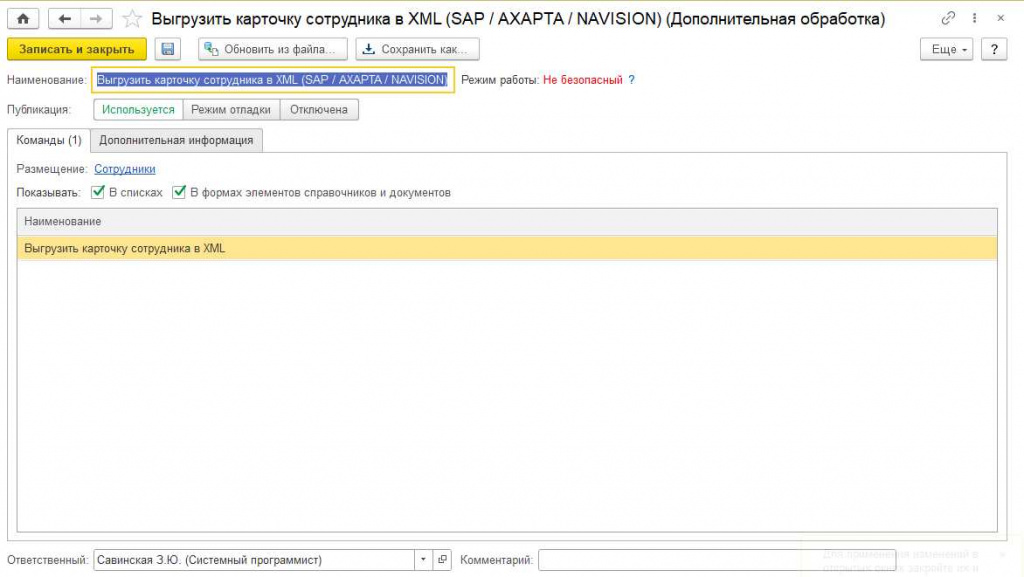Go to the home page icon
The image size is (1024, 577).
click(23, 18)
